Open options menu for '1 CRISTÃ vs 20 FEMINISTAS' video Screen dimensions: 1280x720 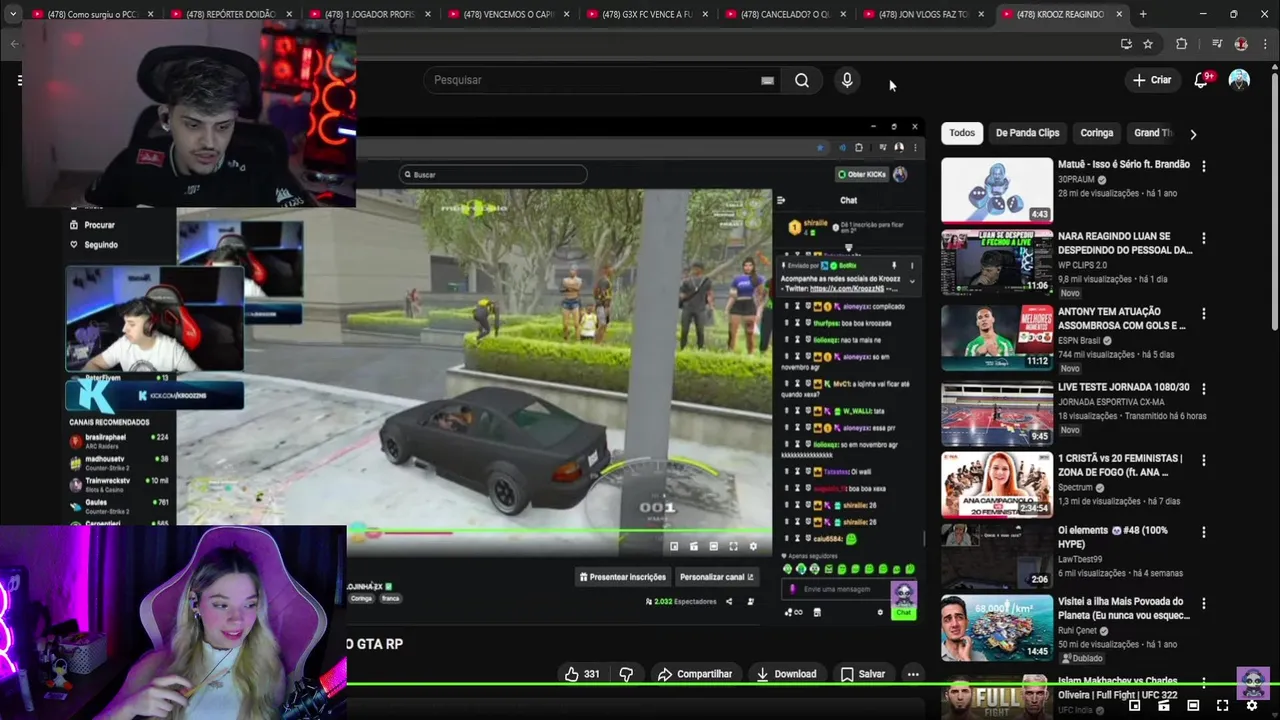(x=1204, y=460)
